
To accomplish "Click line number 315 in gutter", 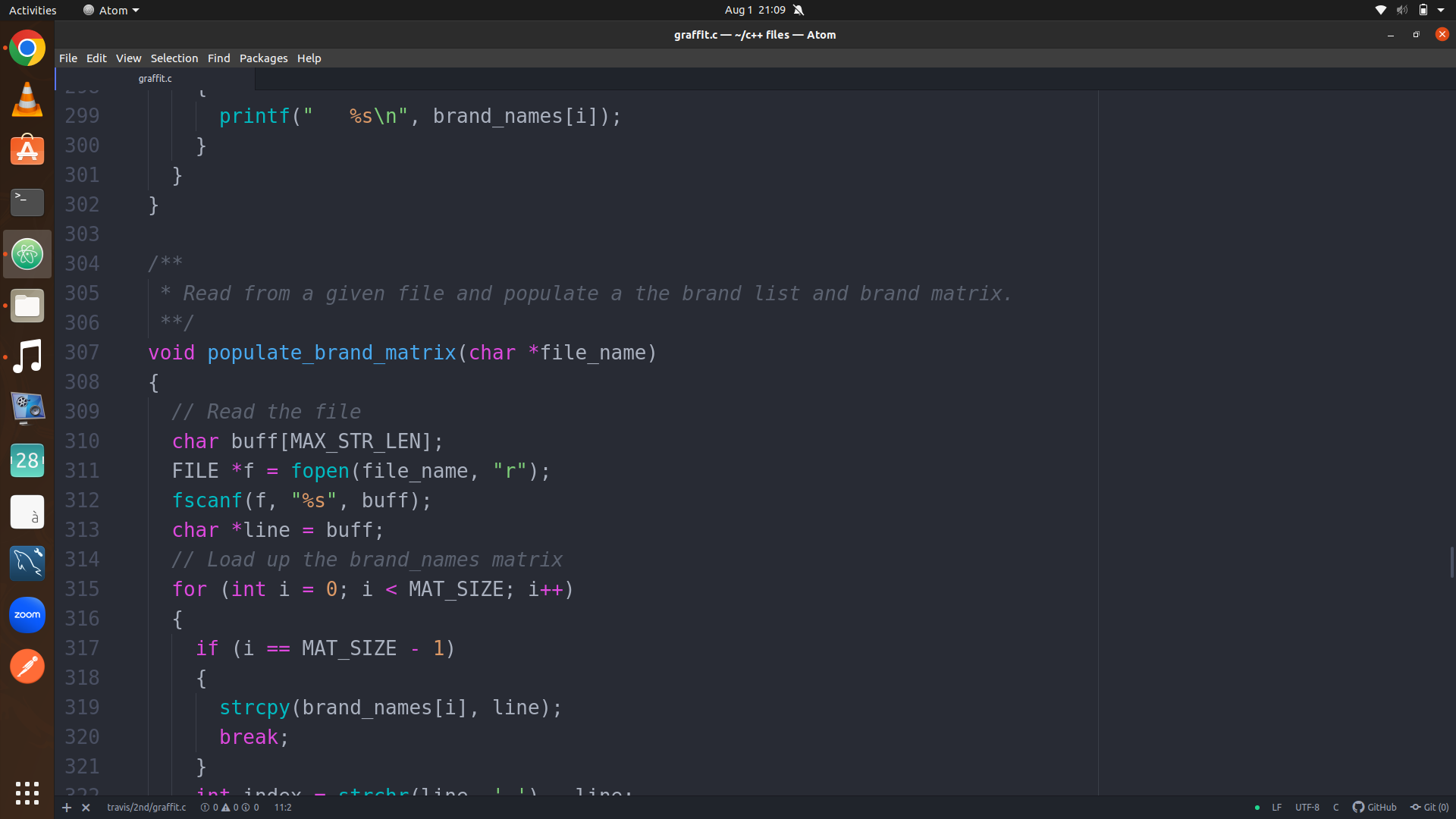I will 82,589.
